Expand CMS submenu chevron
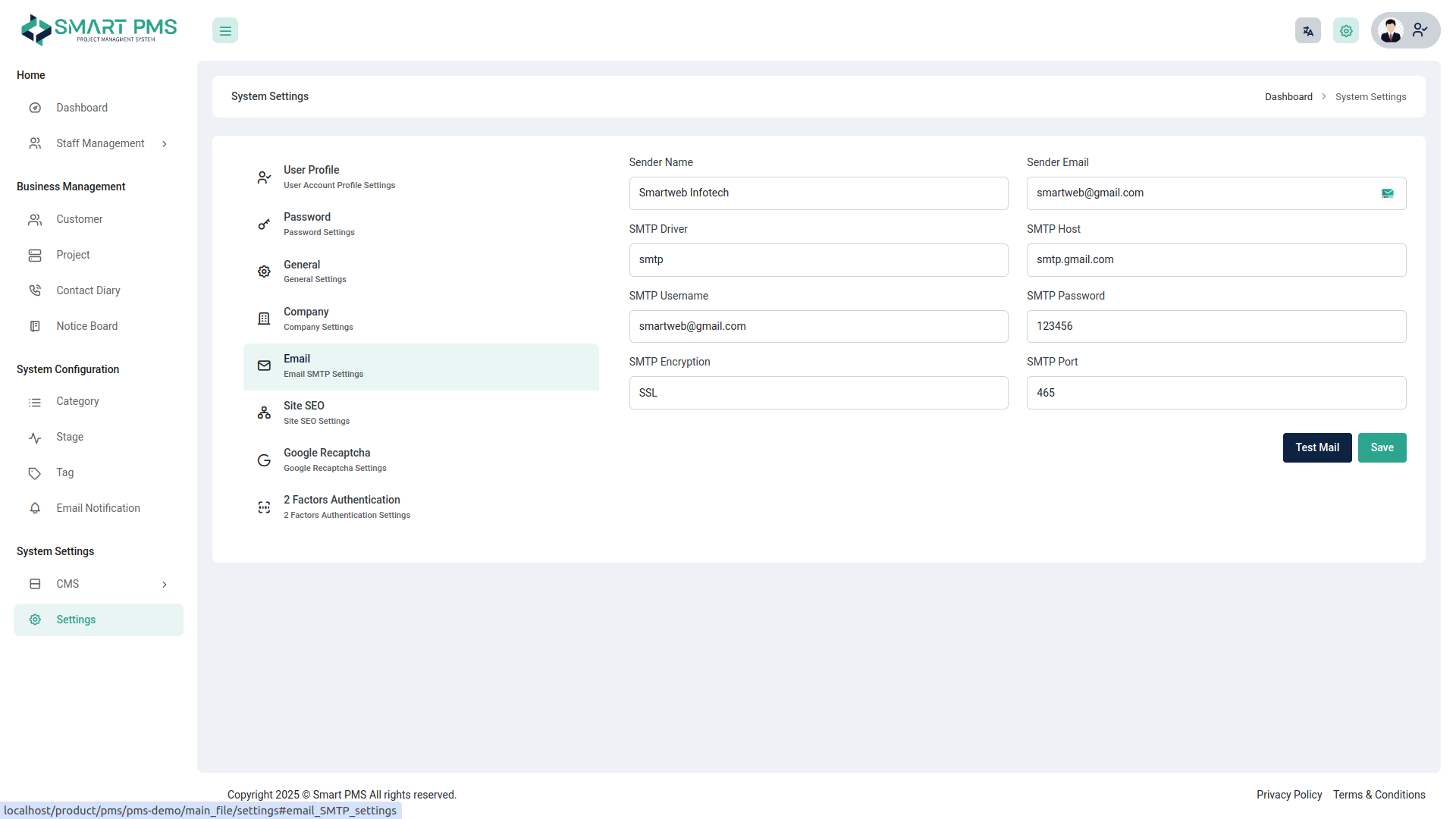This screenshot has height=819, width=1456. click(165, 585)
